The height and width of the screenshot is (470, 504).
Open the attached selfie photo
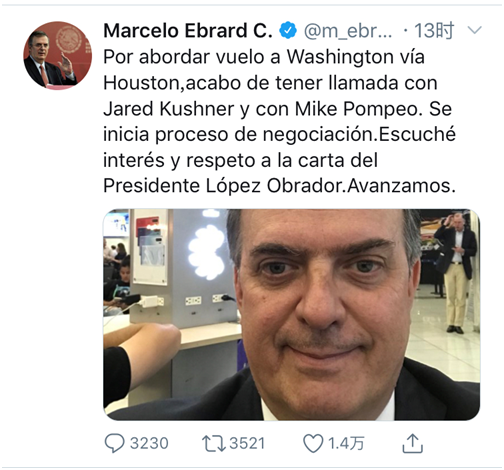tap(292, 314)
